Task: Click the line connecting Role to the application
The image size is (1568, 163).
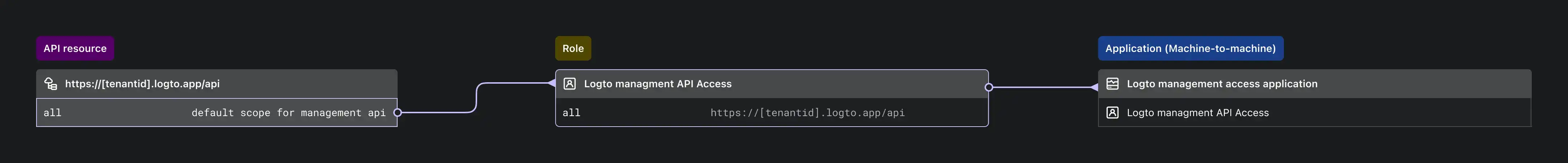Action: (x=1041, y=88)
